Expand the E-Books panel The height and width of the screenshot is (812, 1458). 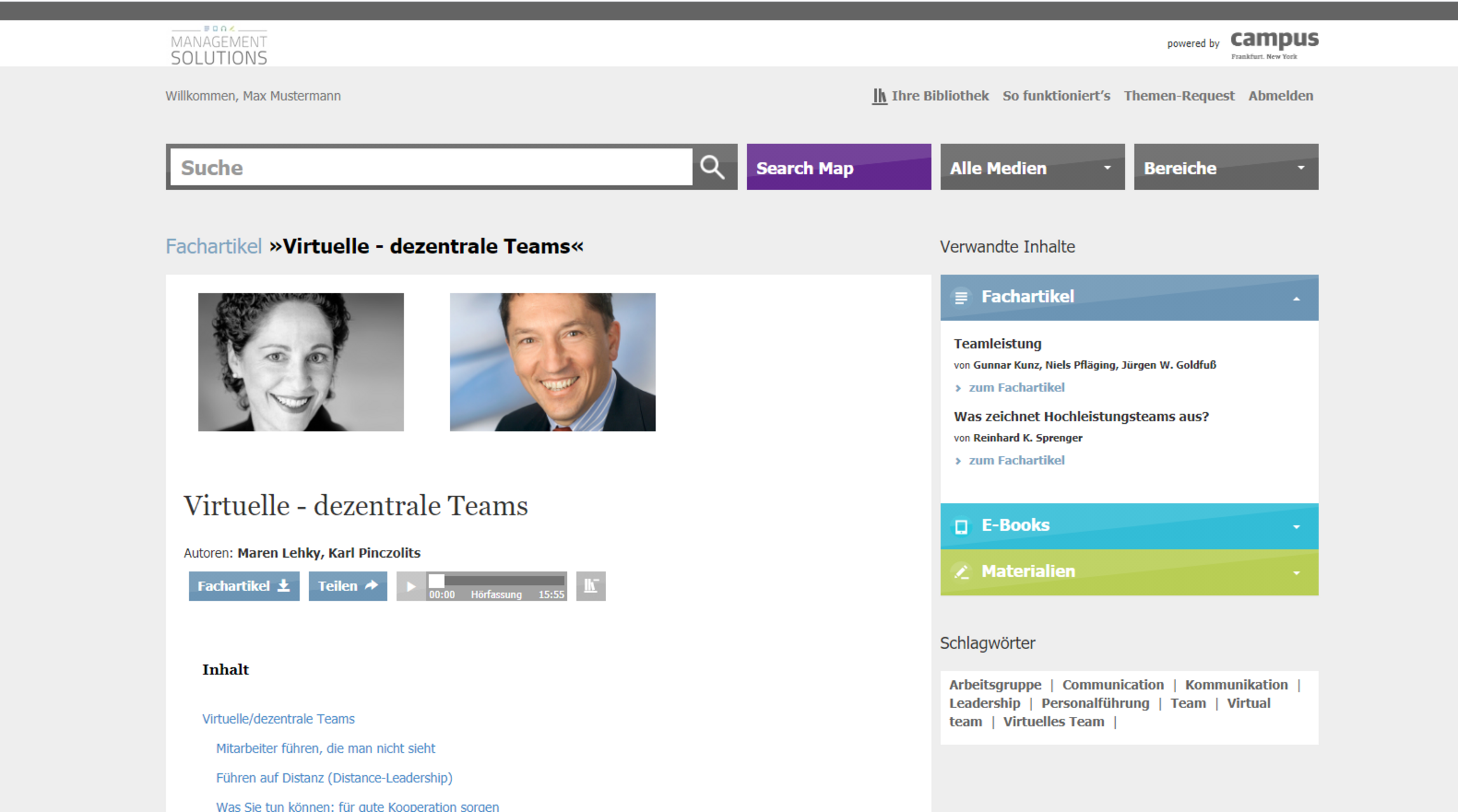point(1297,527)
